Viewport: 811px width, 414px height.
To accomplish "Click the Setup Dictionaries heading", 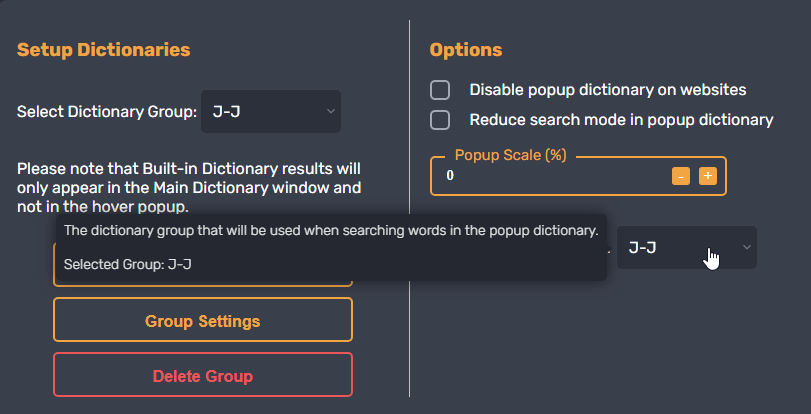I will click(104, 49).
